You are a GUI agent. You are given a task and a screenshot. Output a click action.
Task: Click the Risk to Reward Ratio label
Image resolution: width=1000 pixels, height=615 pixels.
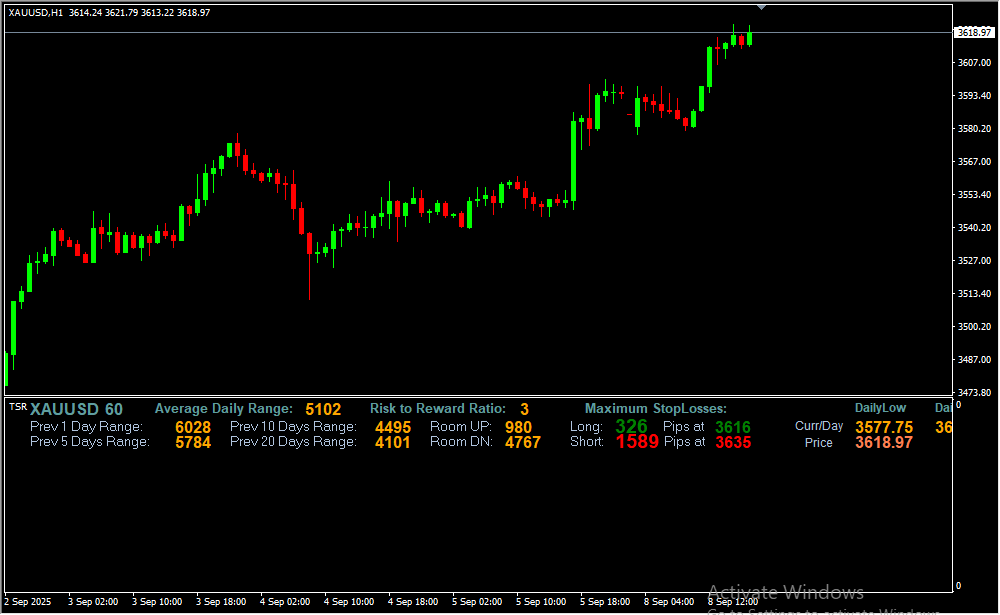(x=437, y=409)
